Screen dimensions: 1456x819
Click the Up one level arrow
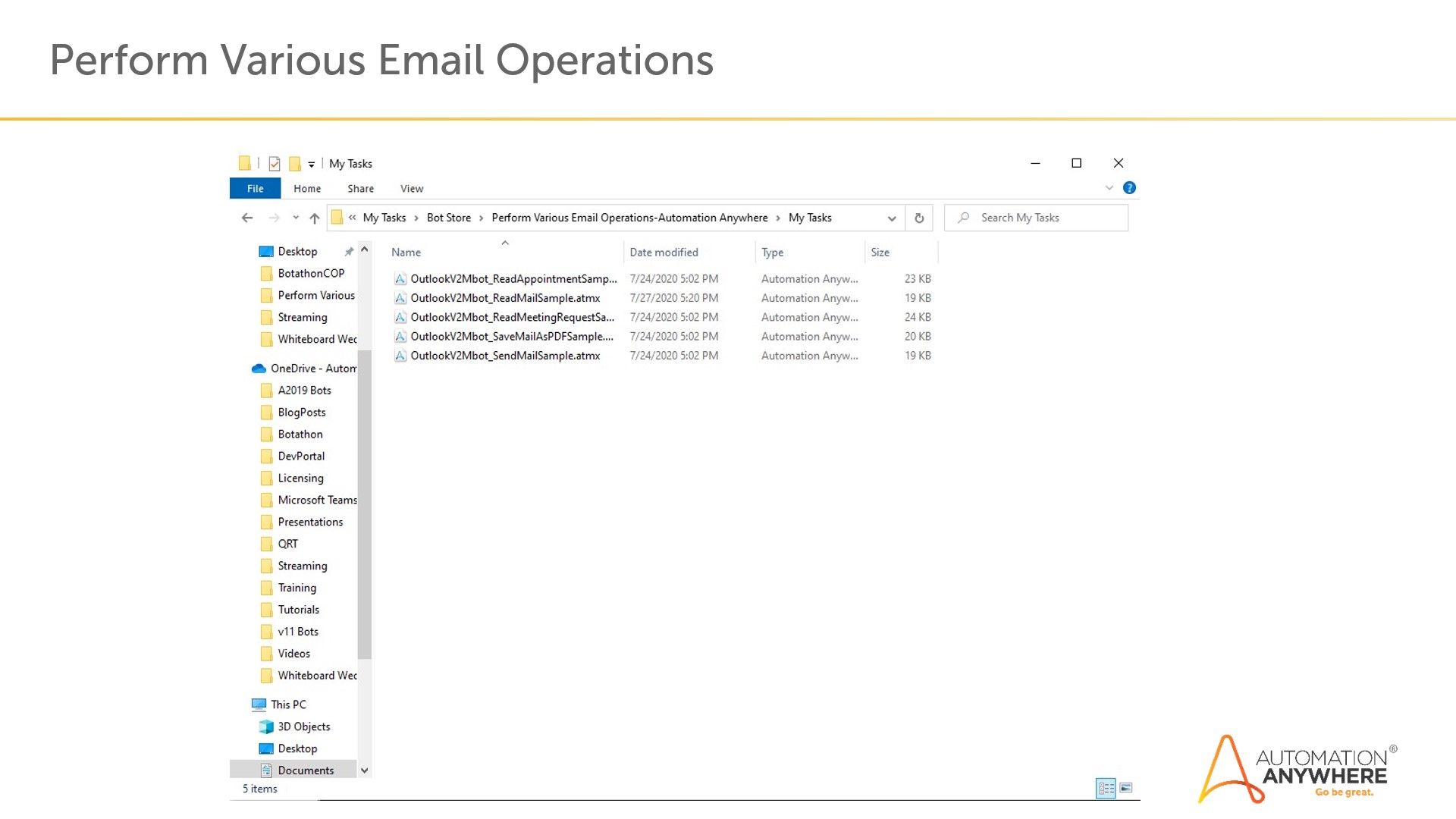point(315,218)
